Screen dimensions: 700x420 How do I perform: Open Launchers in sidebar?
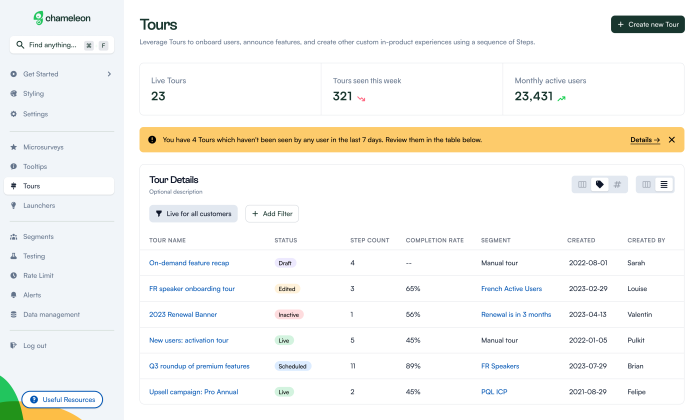[x=39, y=205]
